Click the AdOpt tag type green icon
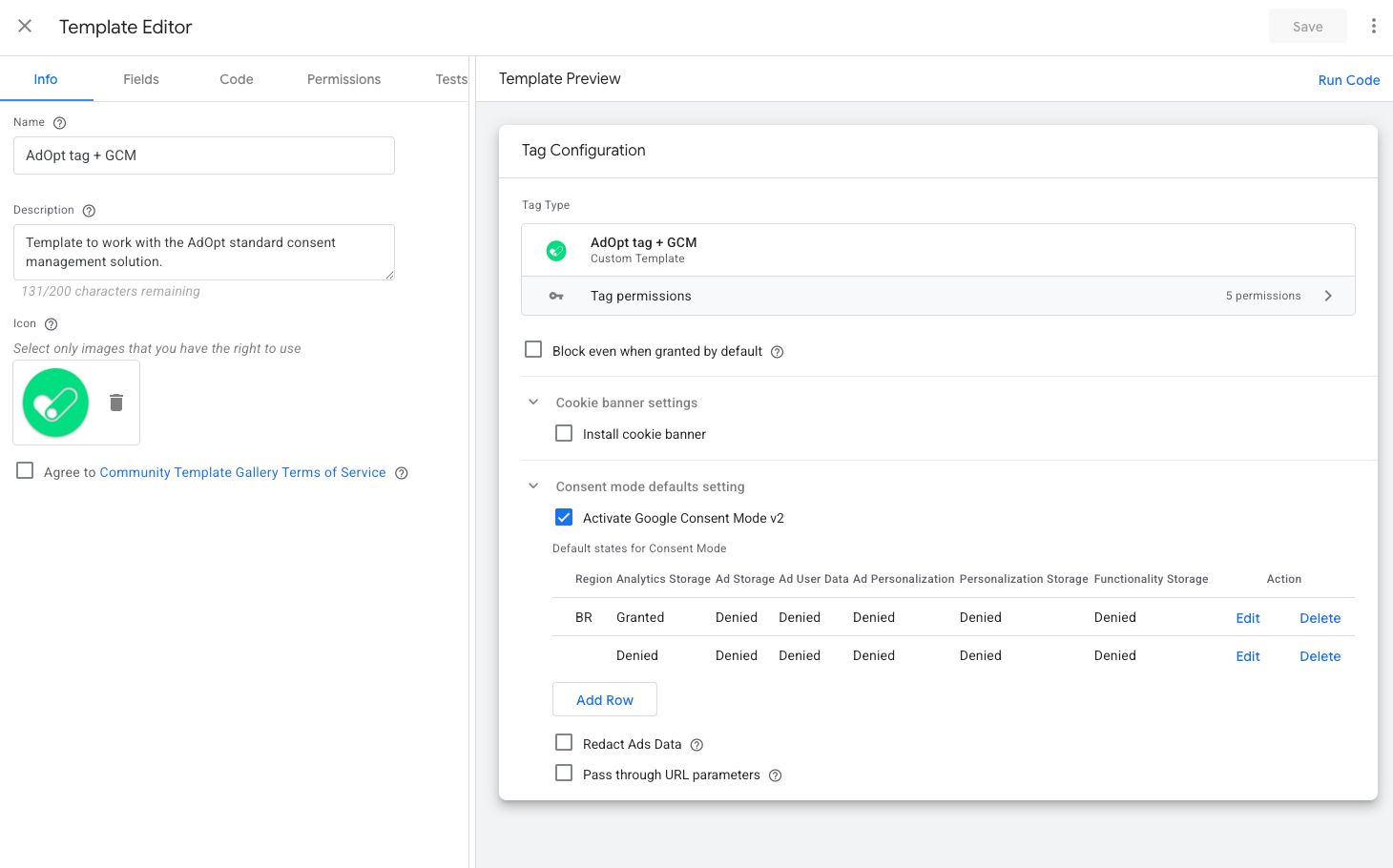 click(x=556, y=251)
